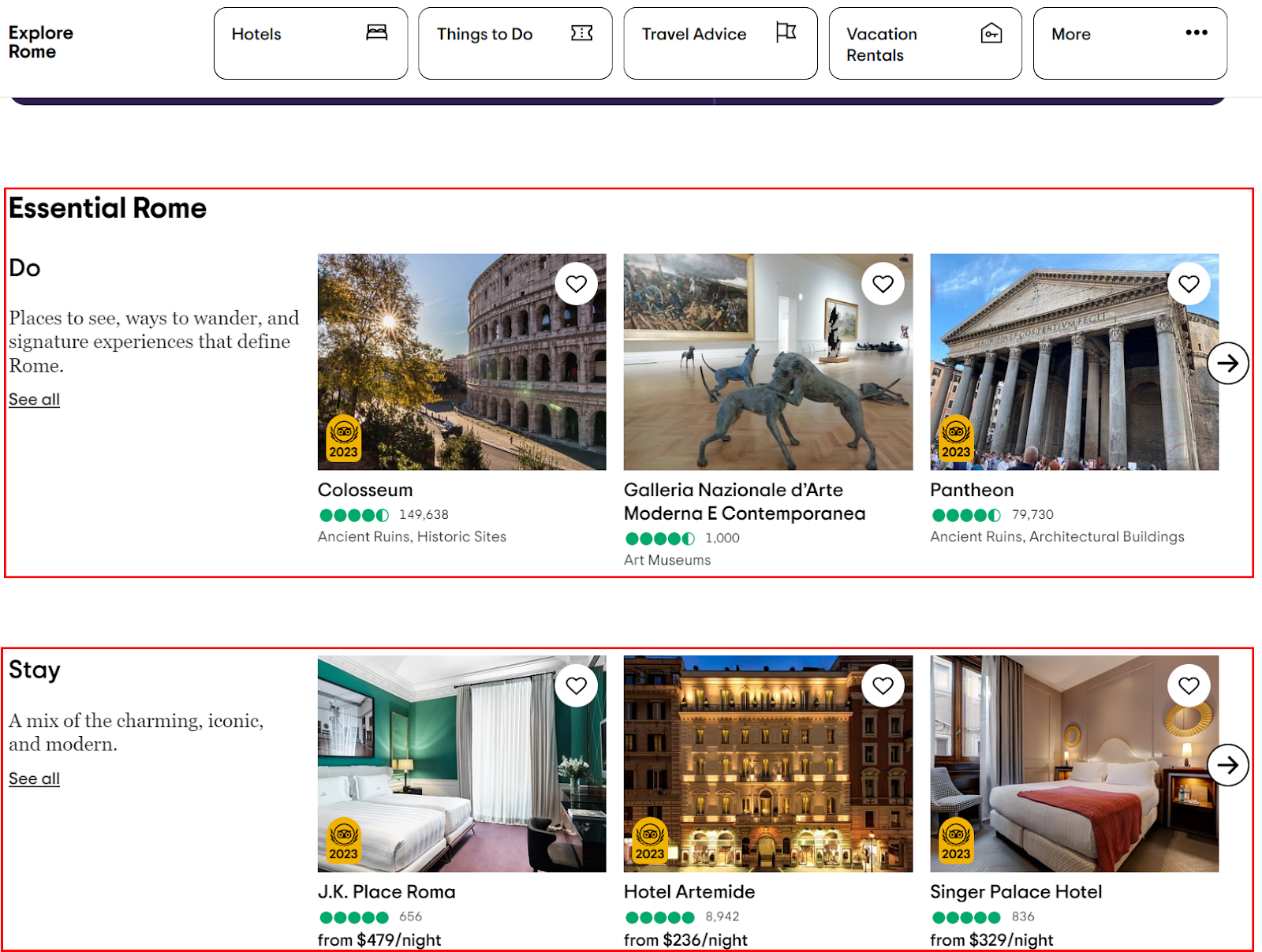This screenshot has width=1262, height=952.
Task: Click 'Art Museums' category text
Action: tap(667, 561)
